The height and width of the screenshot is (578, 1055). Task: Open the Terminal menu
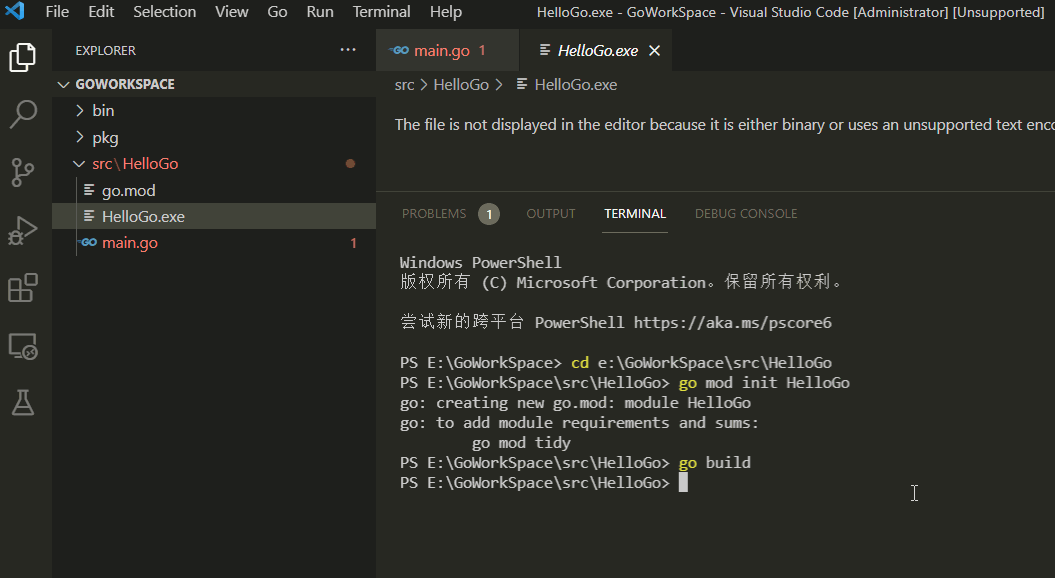coord(381,11)
